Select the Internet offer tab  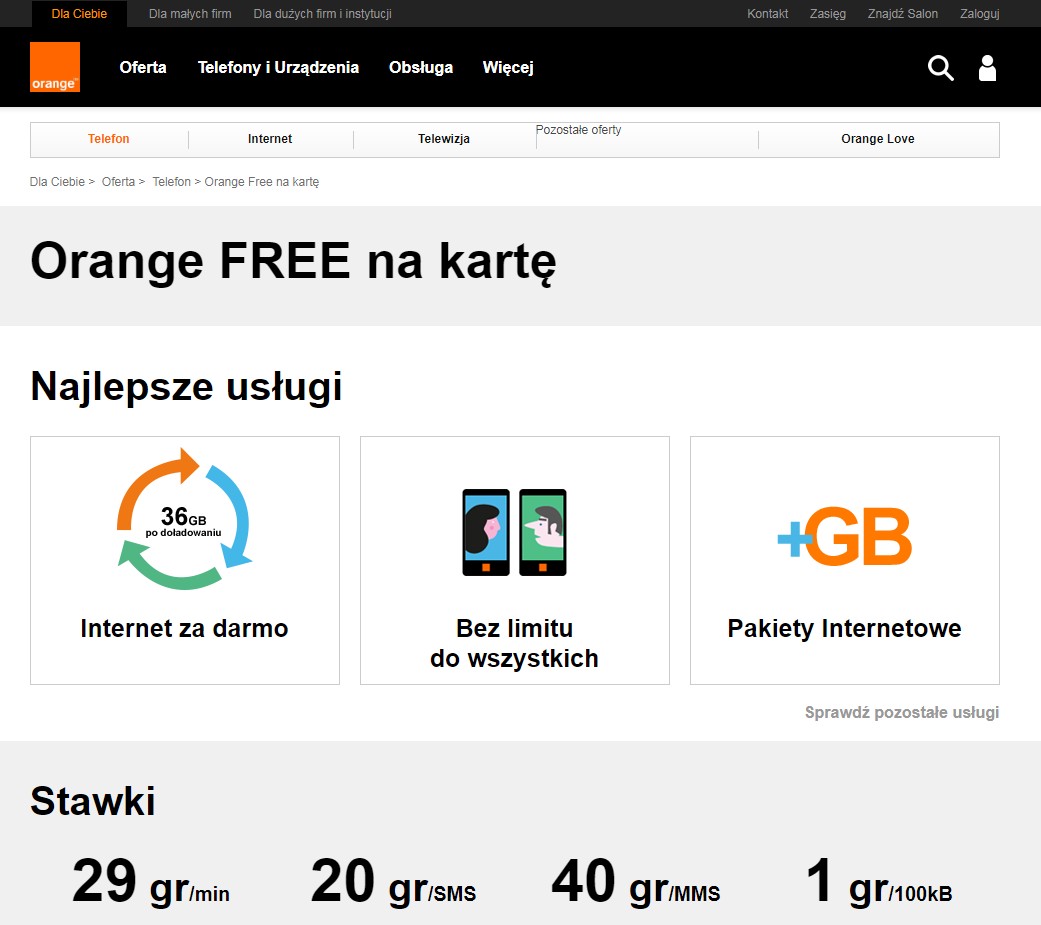coord(270,139)
